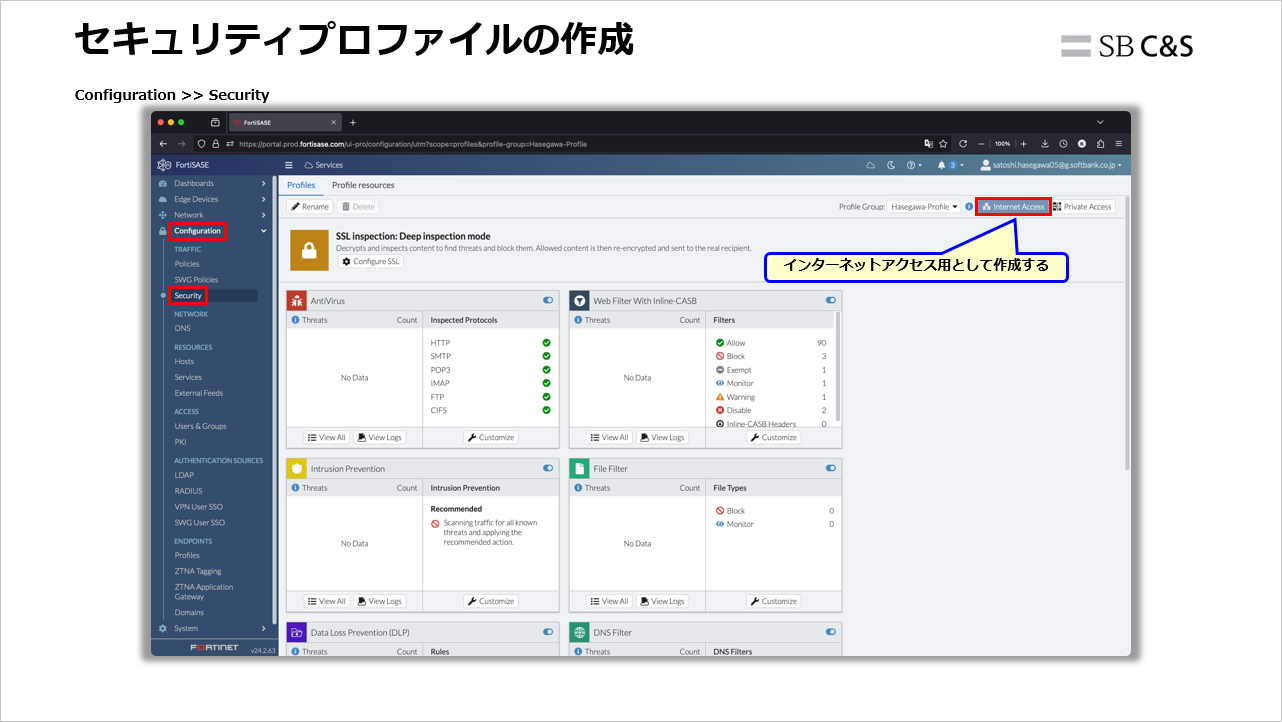Screen dimensions: 1282x722
Task: Open the browser history clock icon
Action: (x=1063, y=144)
